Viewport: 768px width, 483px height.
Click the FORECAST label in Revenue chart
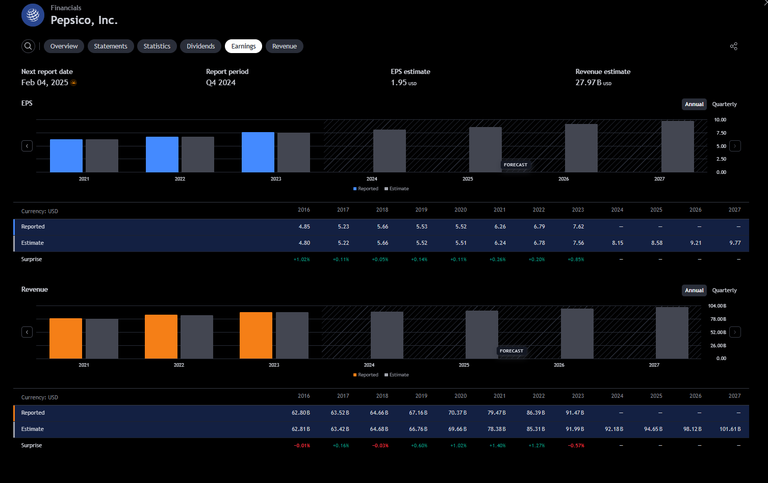point(511,351)
